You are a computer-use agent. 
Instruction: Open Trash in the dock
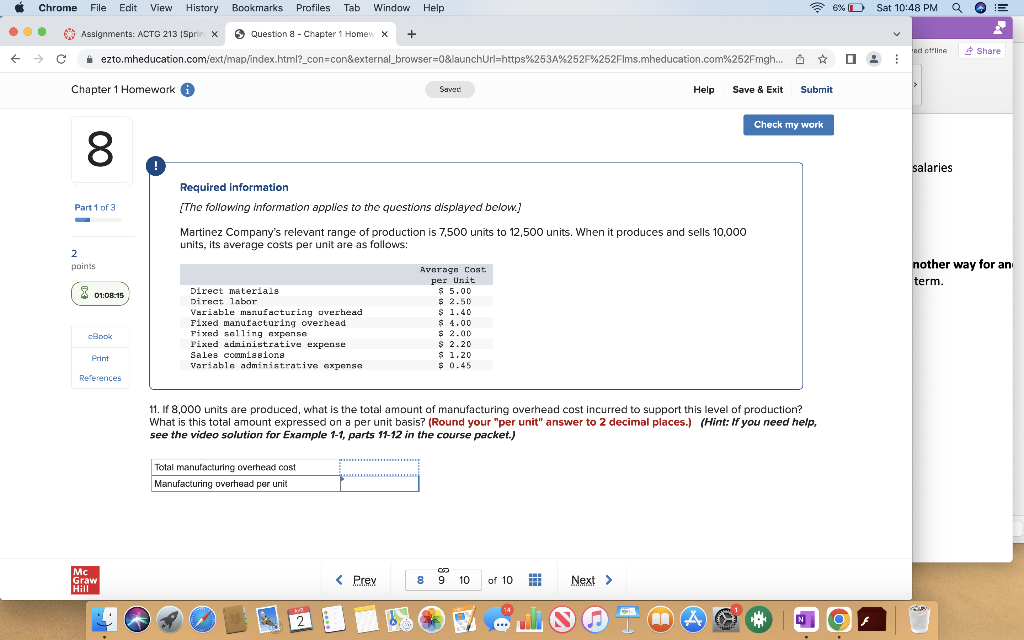pos(919,619)
